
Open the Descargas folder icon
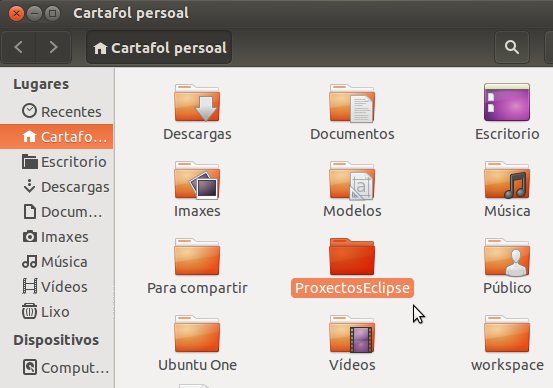[197, 103]
